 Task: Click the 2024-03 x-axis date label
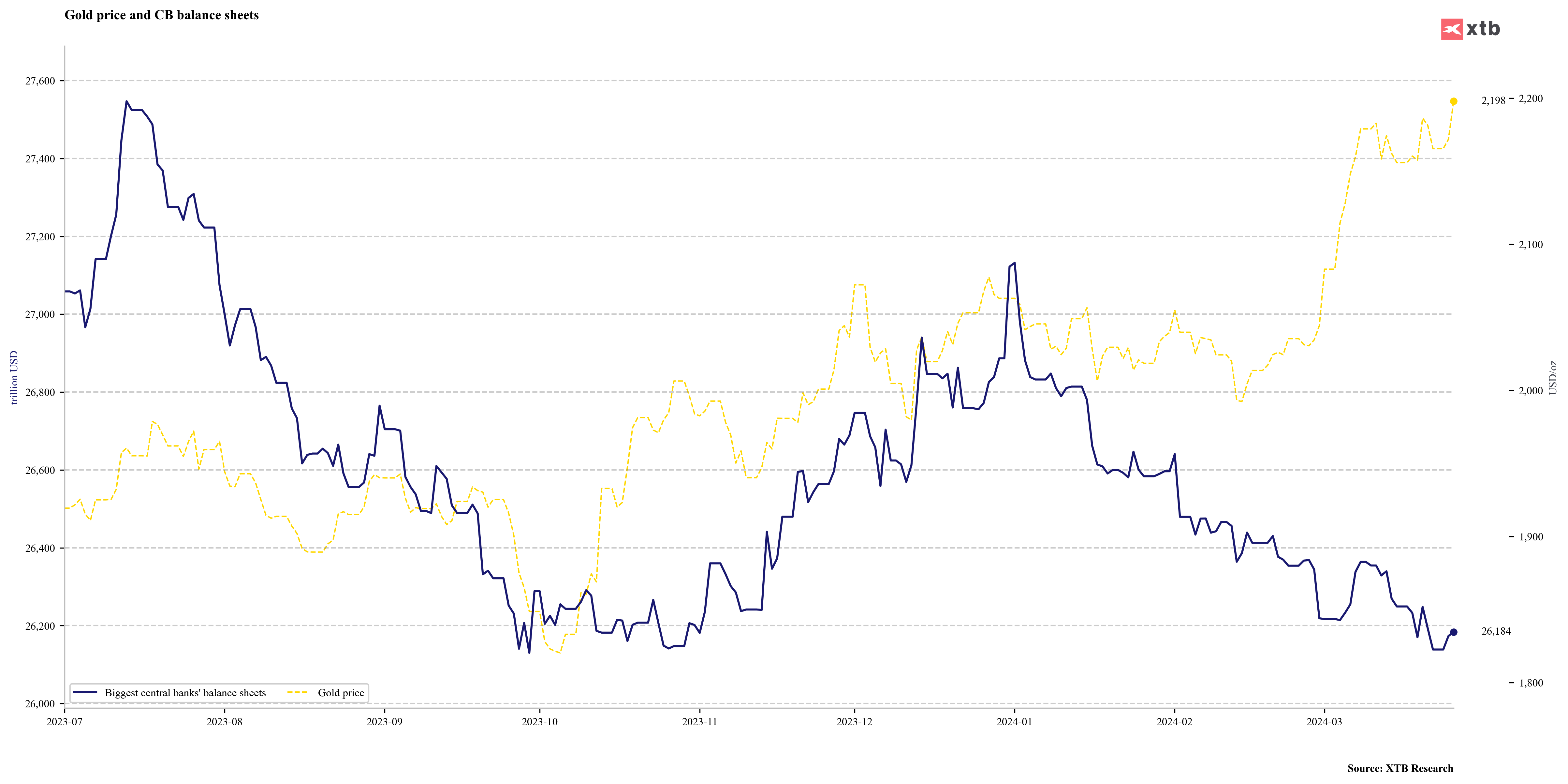tap(1324, 722)
